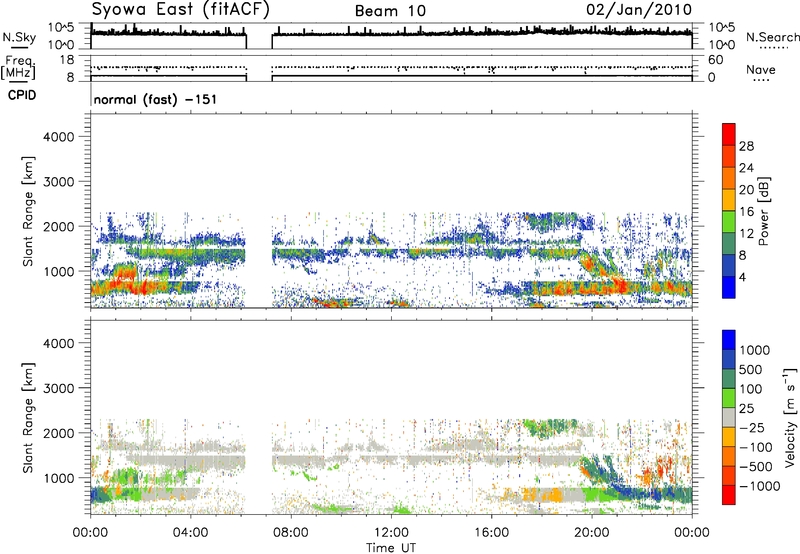800x554 pixels.
Task: Click the 'Freq. [MHz]' label
Action: (x=18, y=68)
